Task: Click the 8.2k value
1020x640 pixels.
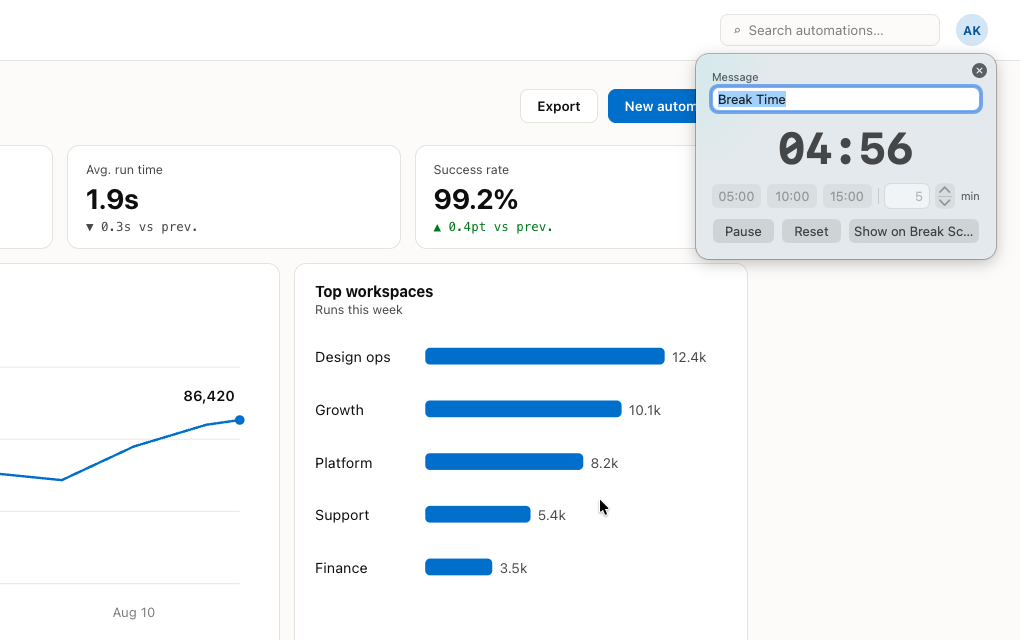Action: (604, 463)
